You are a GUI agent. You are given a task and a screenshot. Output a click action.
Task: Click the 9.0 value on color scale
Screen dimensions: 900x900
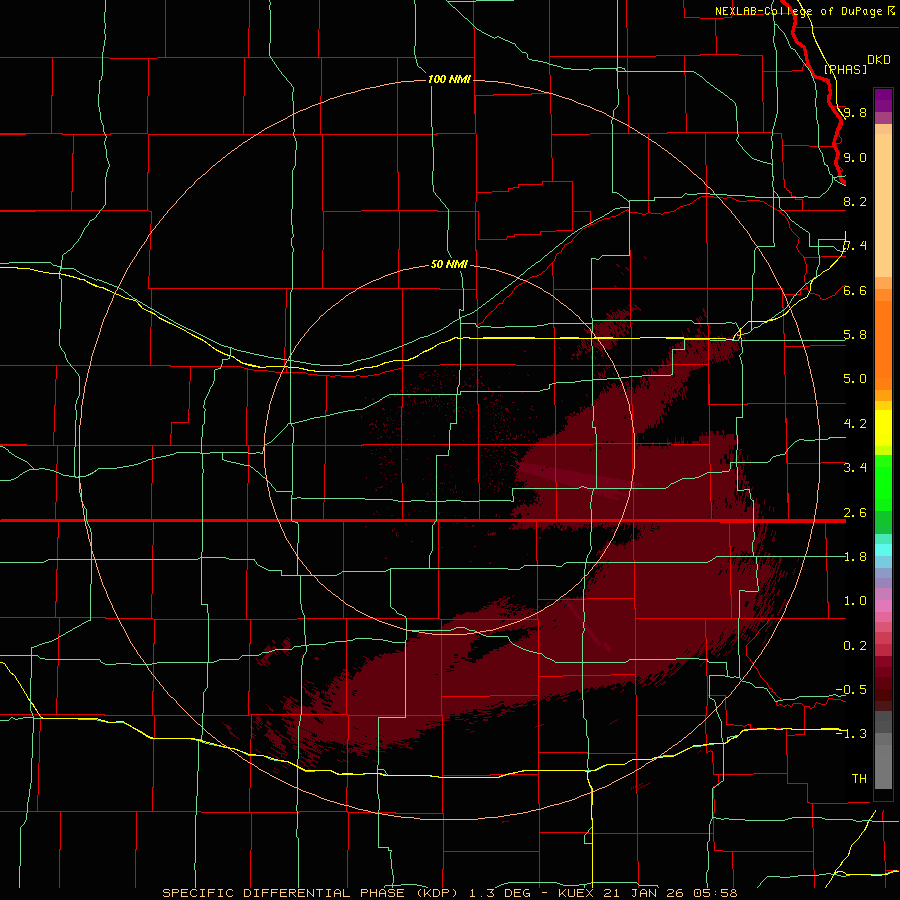pos(855,157)
